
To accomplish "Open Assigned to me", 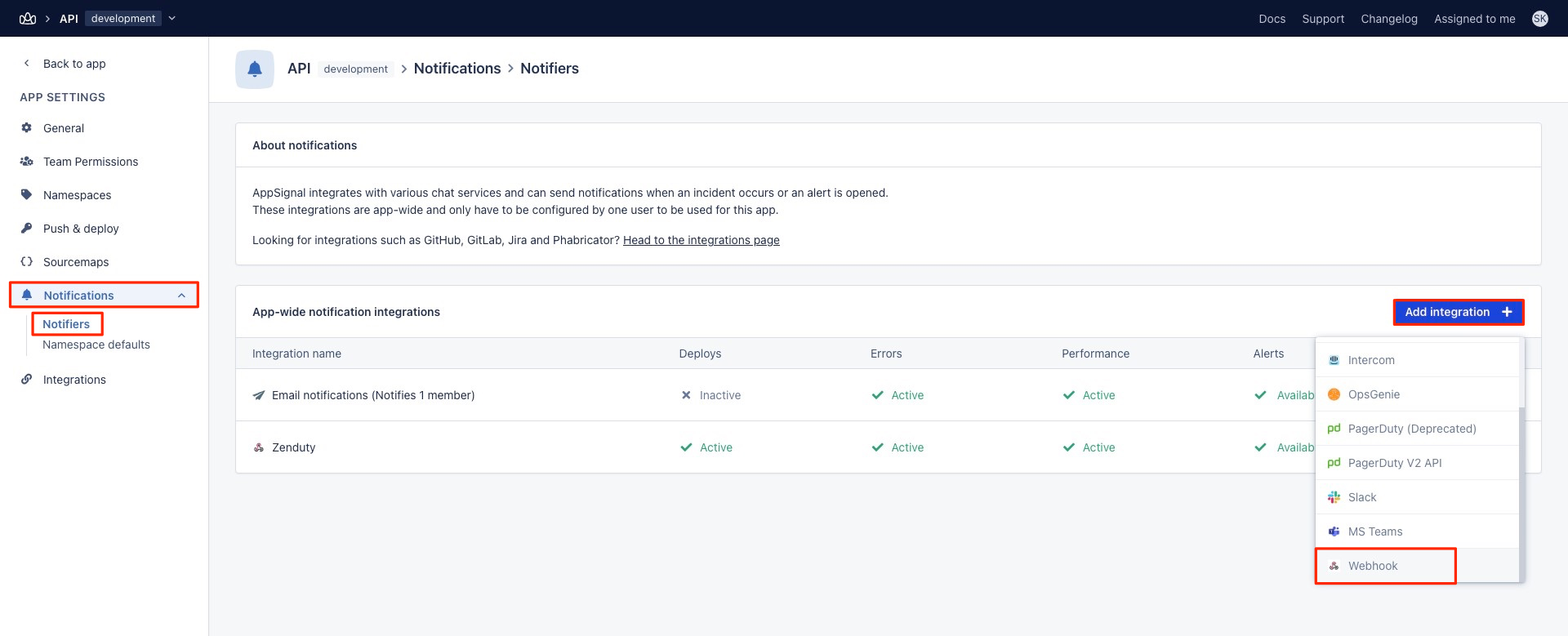I will pyautogui.click(x=1474, y=19).
